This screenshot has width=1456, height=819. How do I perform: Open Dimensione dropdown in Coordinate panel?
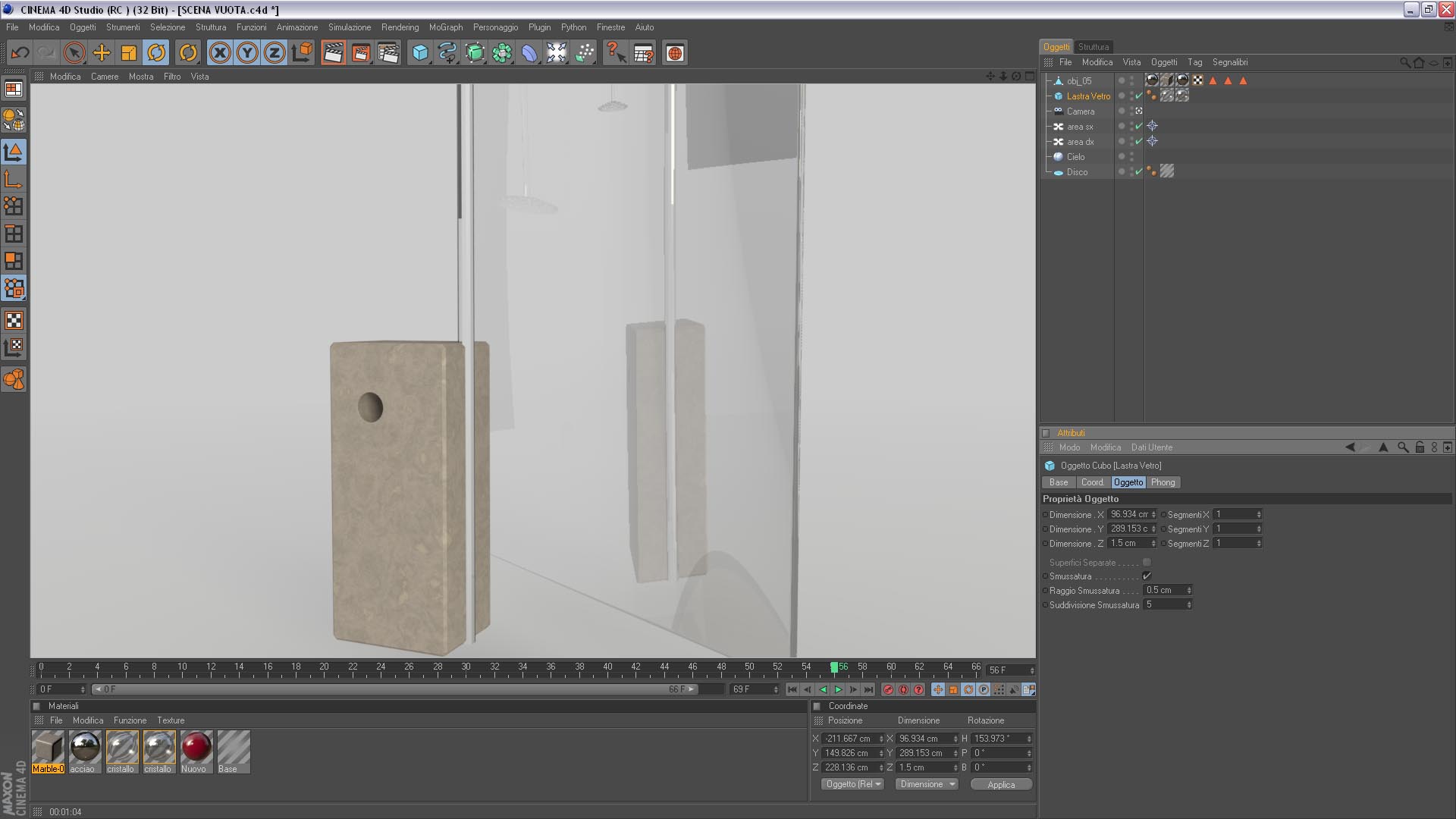[927, 784]
